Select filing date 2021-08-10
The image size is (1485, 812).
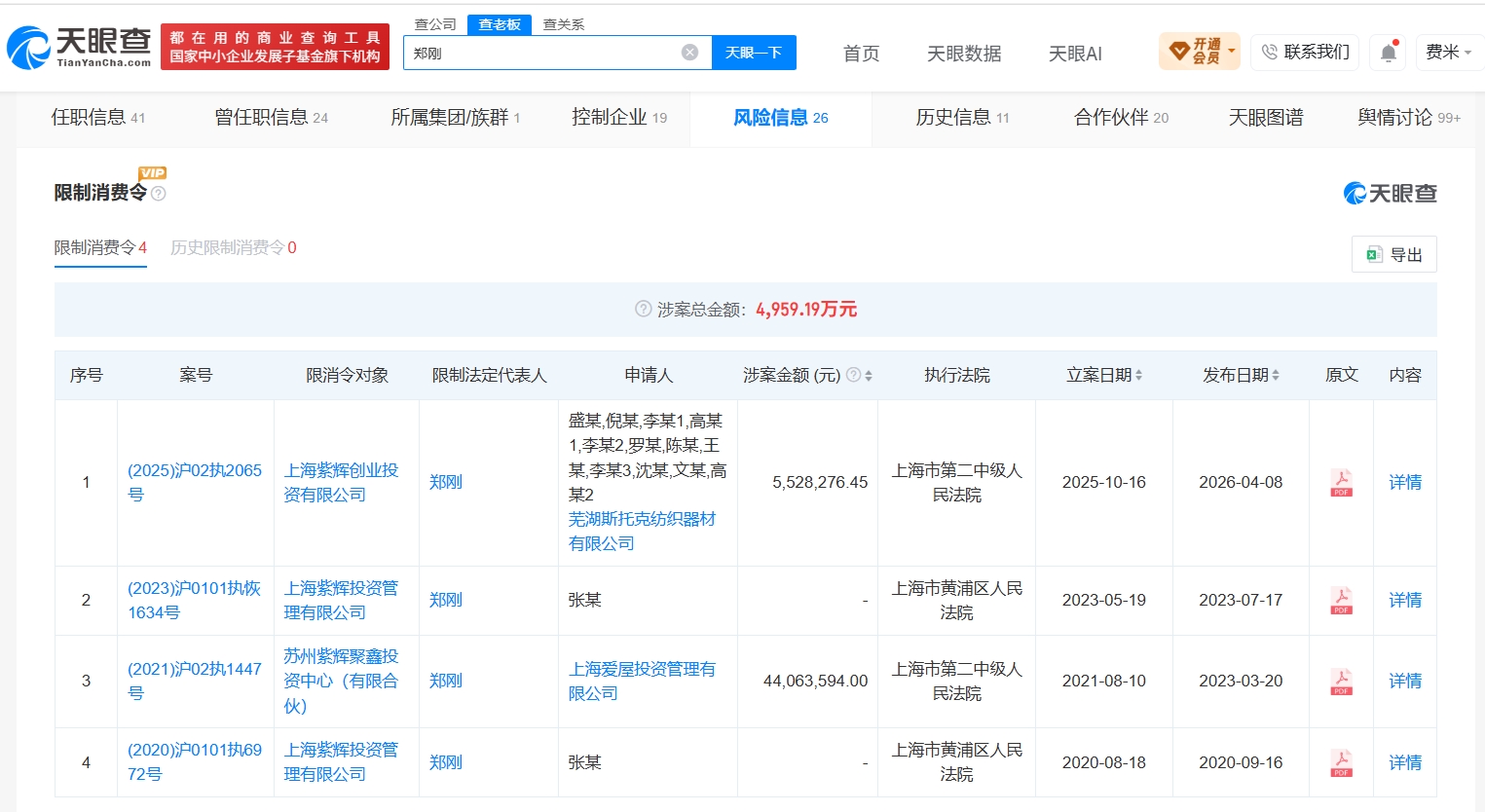[x=1104, y=682]
